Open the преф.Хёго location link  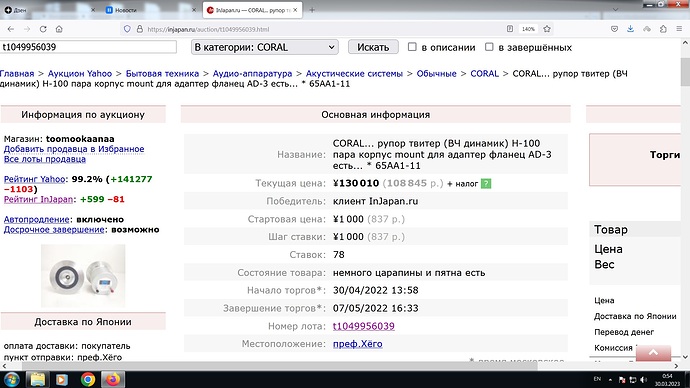coord(357,344)
